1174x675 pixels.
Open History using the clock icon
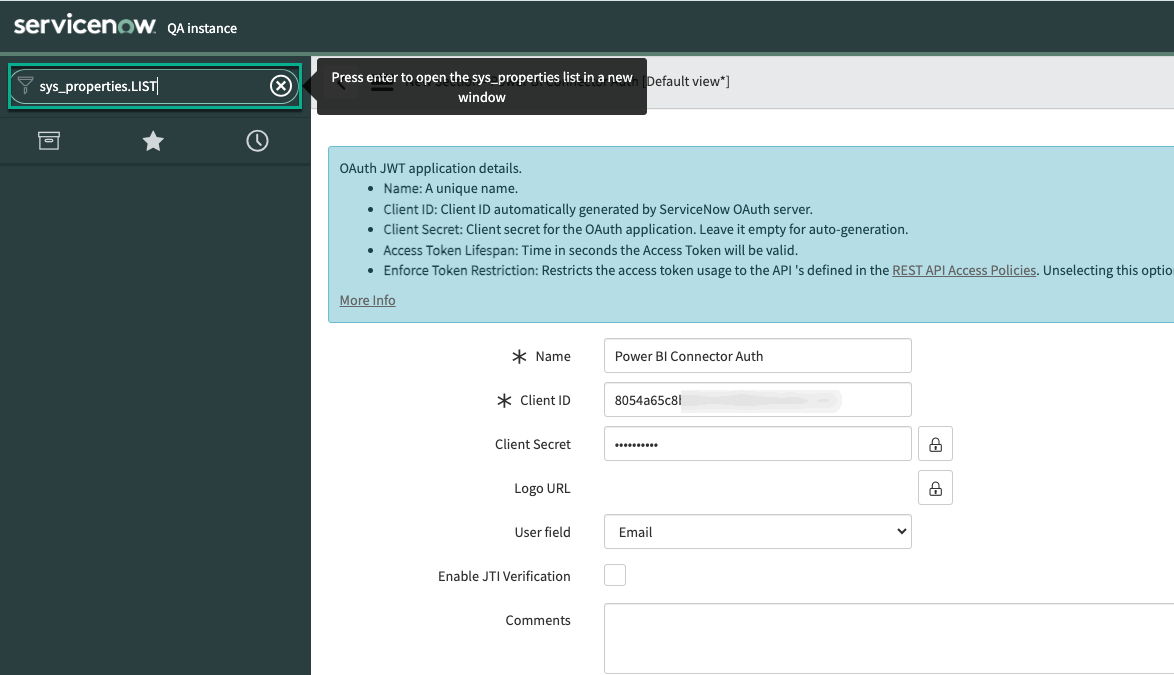257,141
